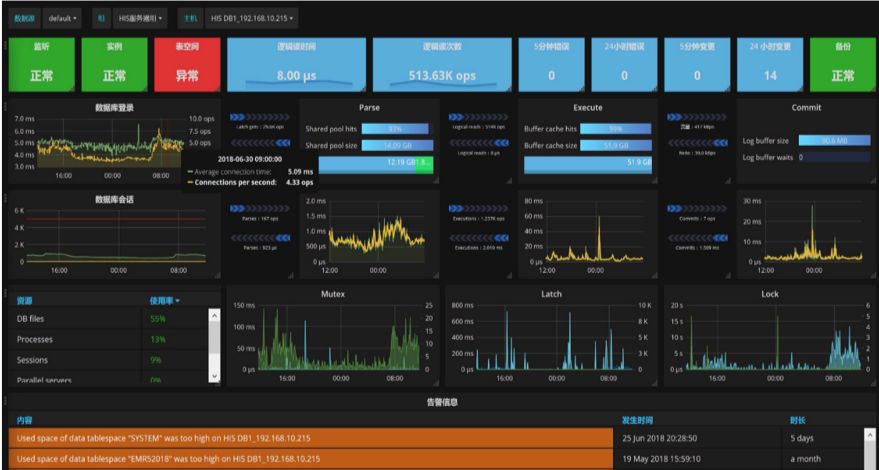Open the Mutex panel title menu
879x470 pixels.
(x=333, y=293)
